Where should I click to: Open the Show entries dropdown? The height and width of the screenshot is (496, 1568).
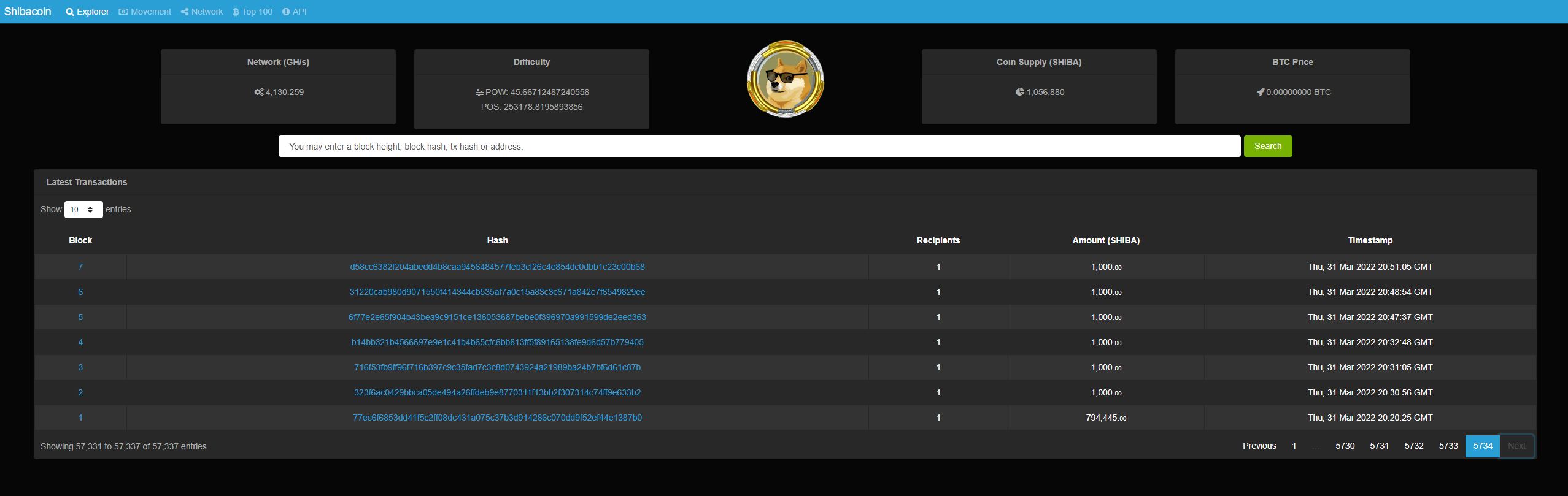coord(83,210)
